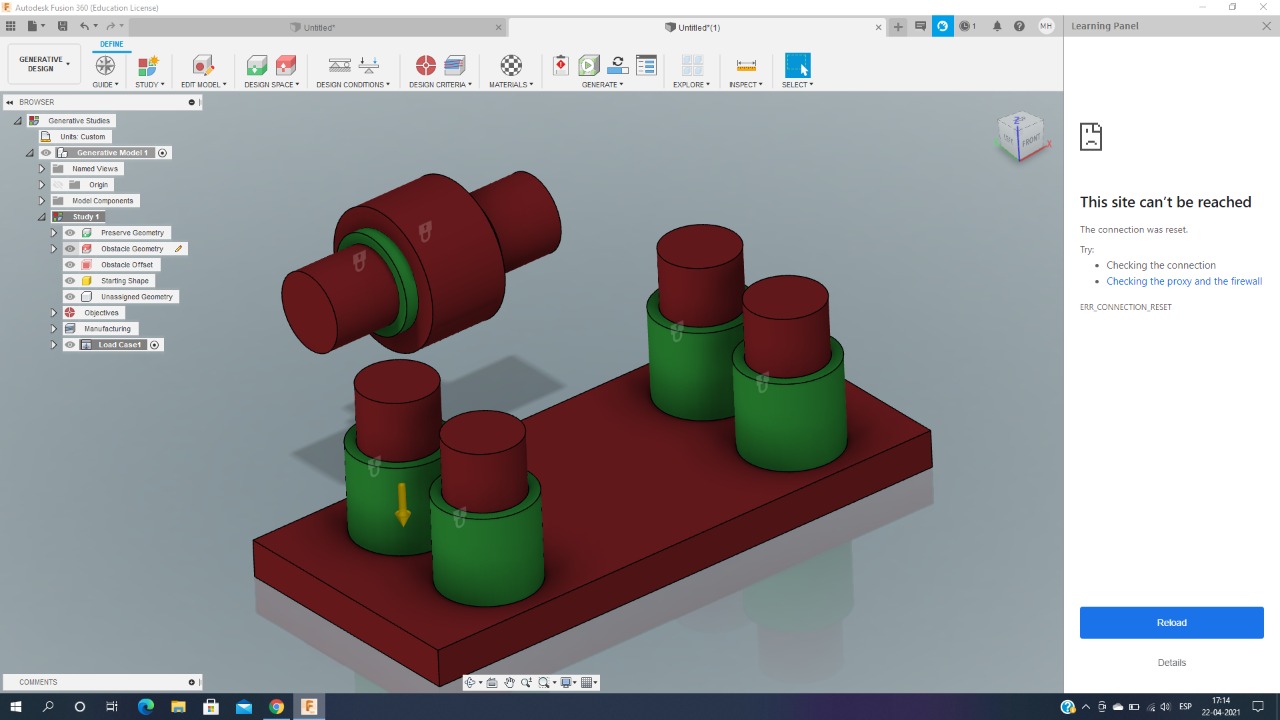Screen dimensions: 1280x720
Task: Click the Study Materials checkered icon
Action: coord(511,66)
